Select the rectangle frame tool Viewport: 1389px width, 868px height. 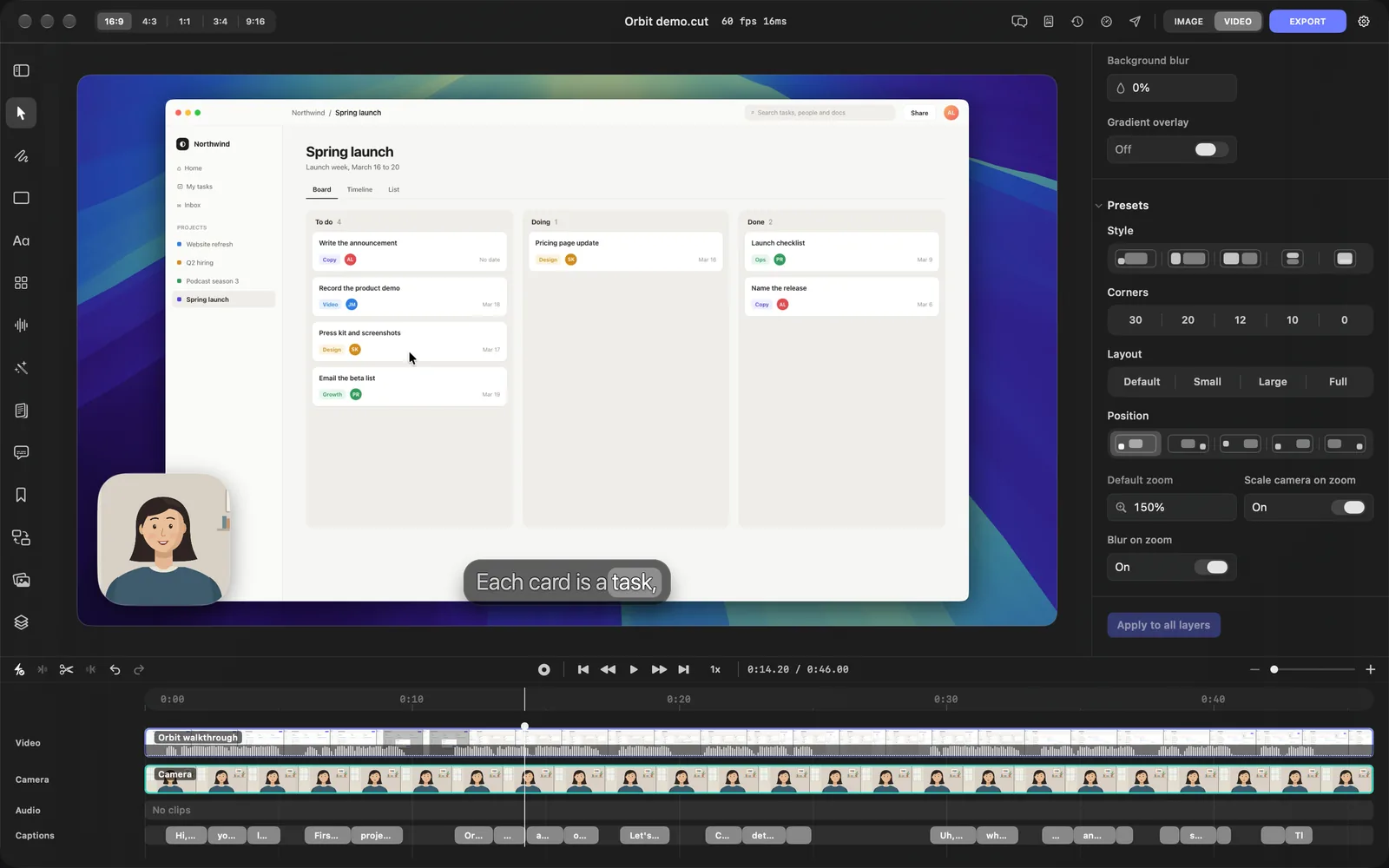(x=22, y=198)
